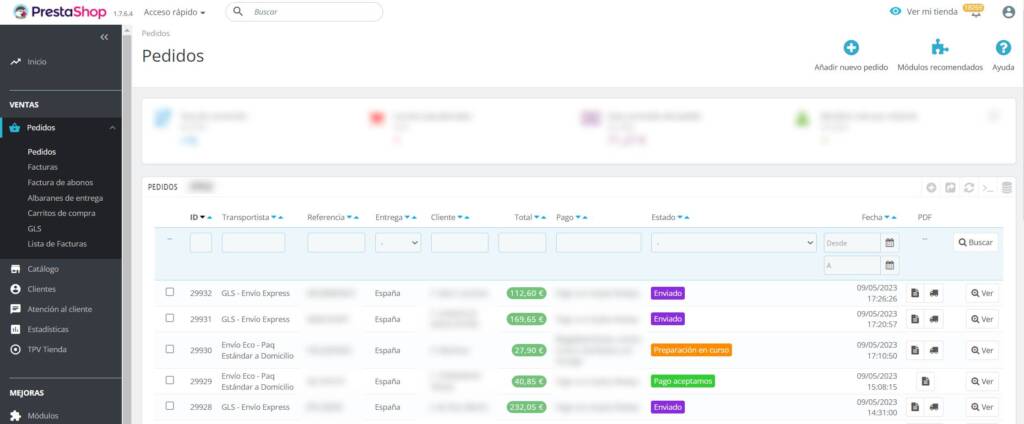Viewport: 1024px width, 424px height.
Task: Select the checkbox for order 29930
Action: tap(170, 349)
